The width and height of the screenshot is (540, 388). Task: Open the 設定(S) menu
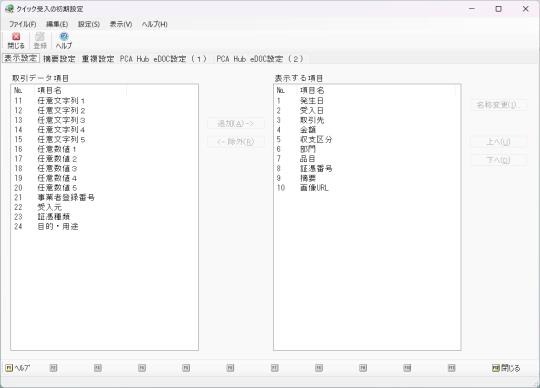click(89, 24)
